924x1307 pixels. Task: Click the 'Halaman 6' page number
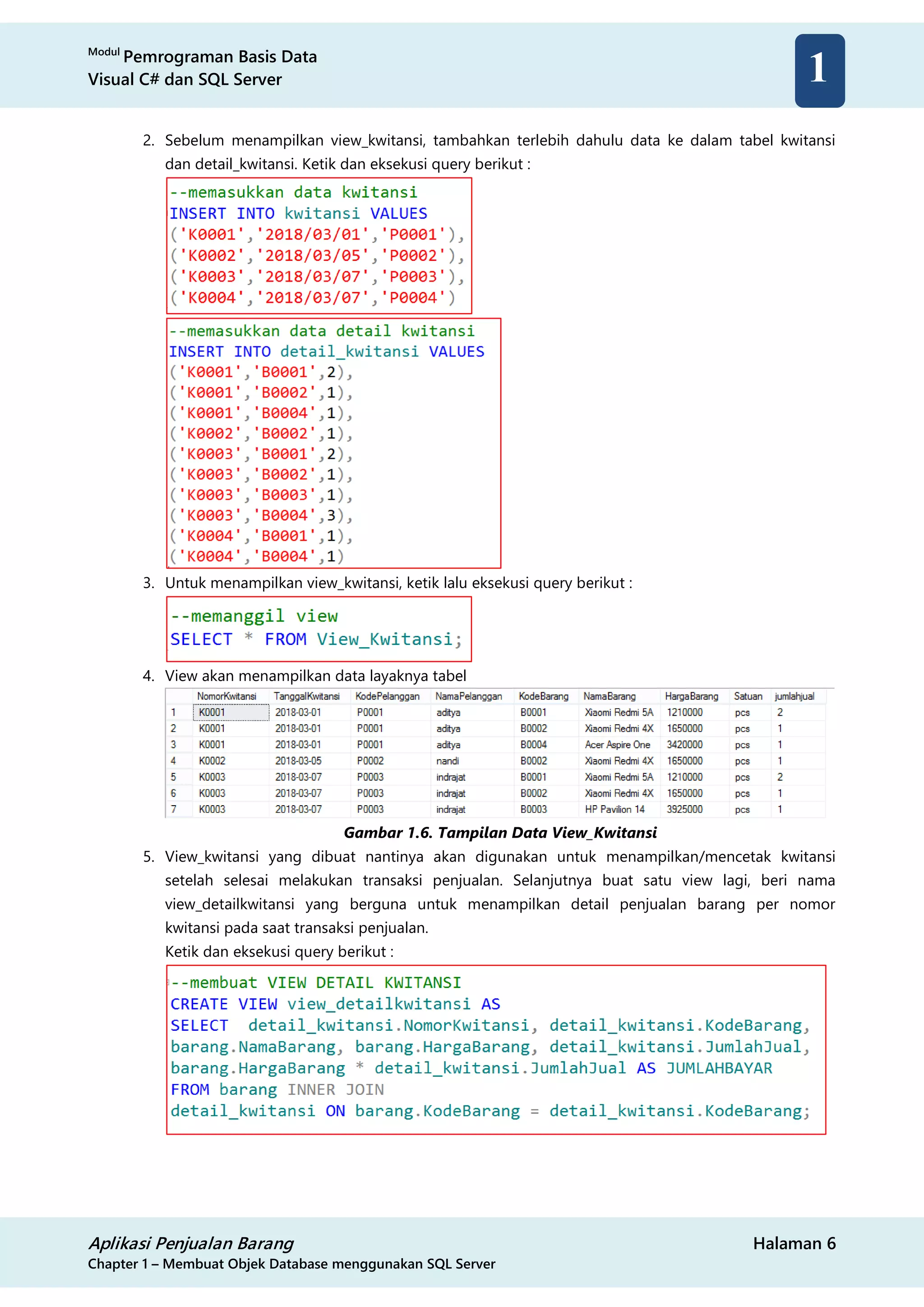click(x=794, y=1243)
